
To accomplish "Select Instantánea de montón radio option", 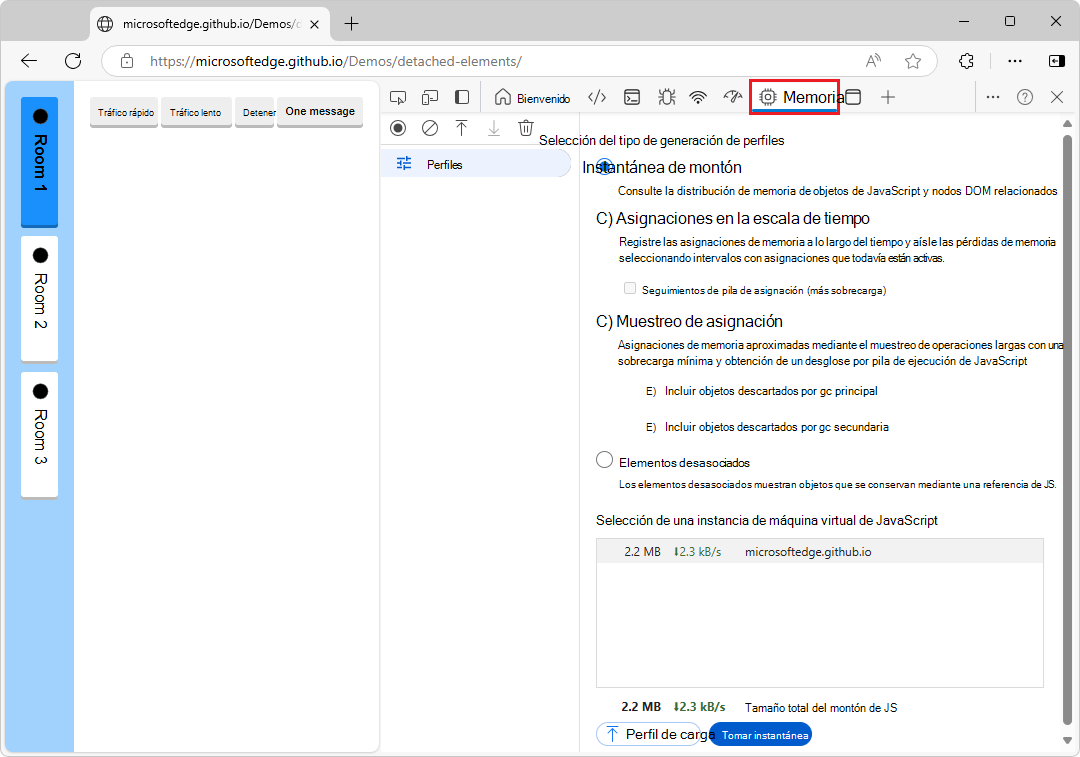I will coord(604,166).
